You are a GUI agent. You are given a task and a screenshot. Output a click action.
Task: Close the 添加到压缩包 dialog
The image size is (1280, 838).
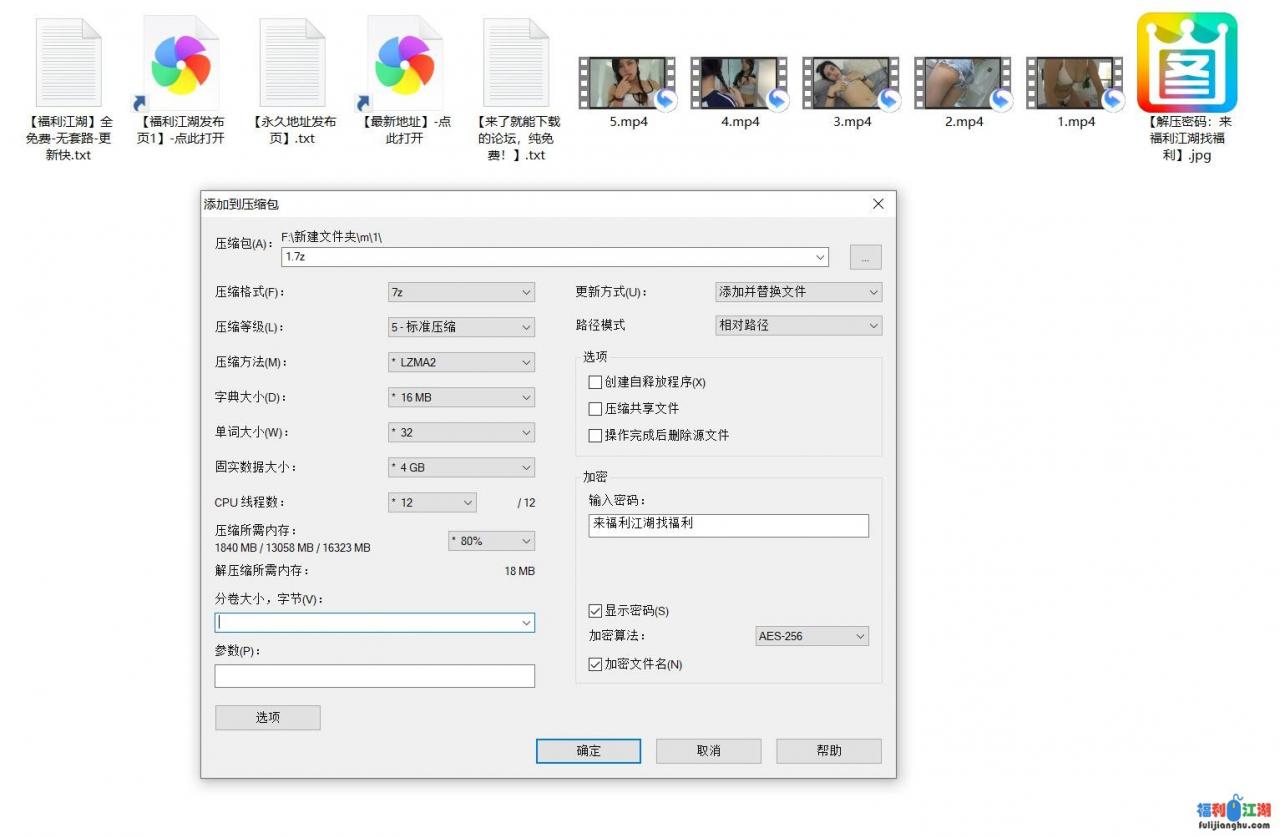pyautogui.click(x=878, y=204)
